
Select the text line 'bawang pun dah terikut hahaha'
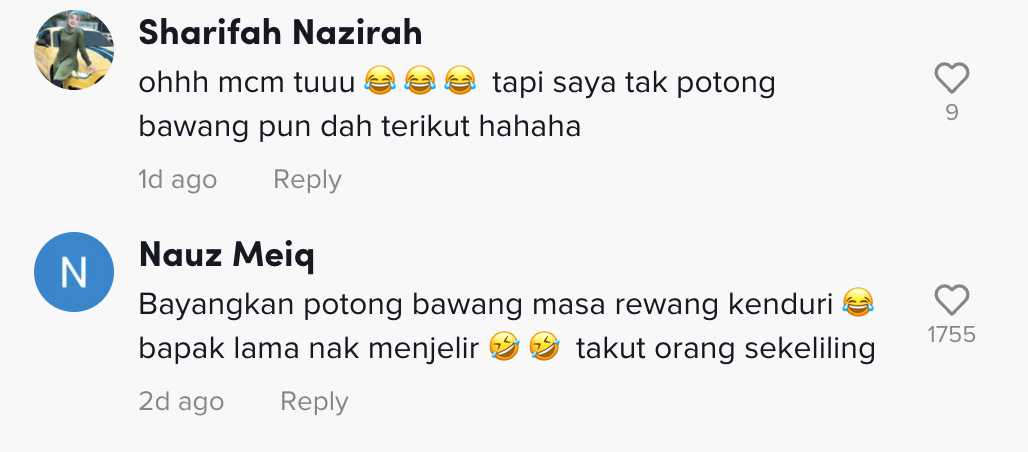coord(360,127)
